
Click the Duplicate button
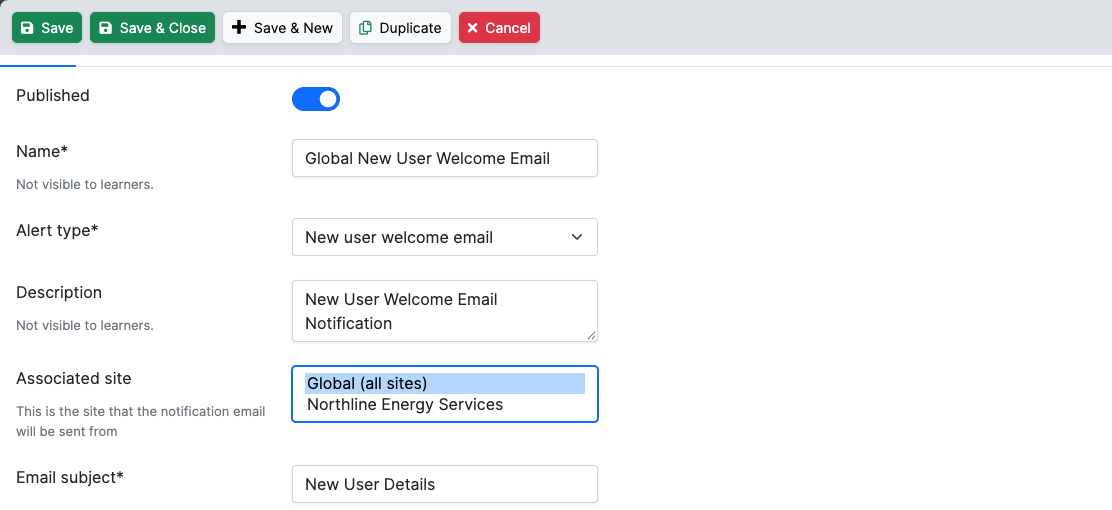[x=401, y=28]
